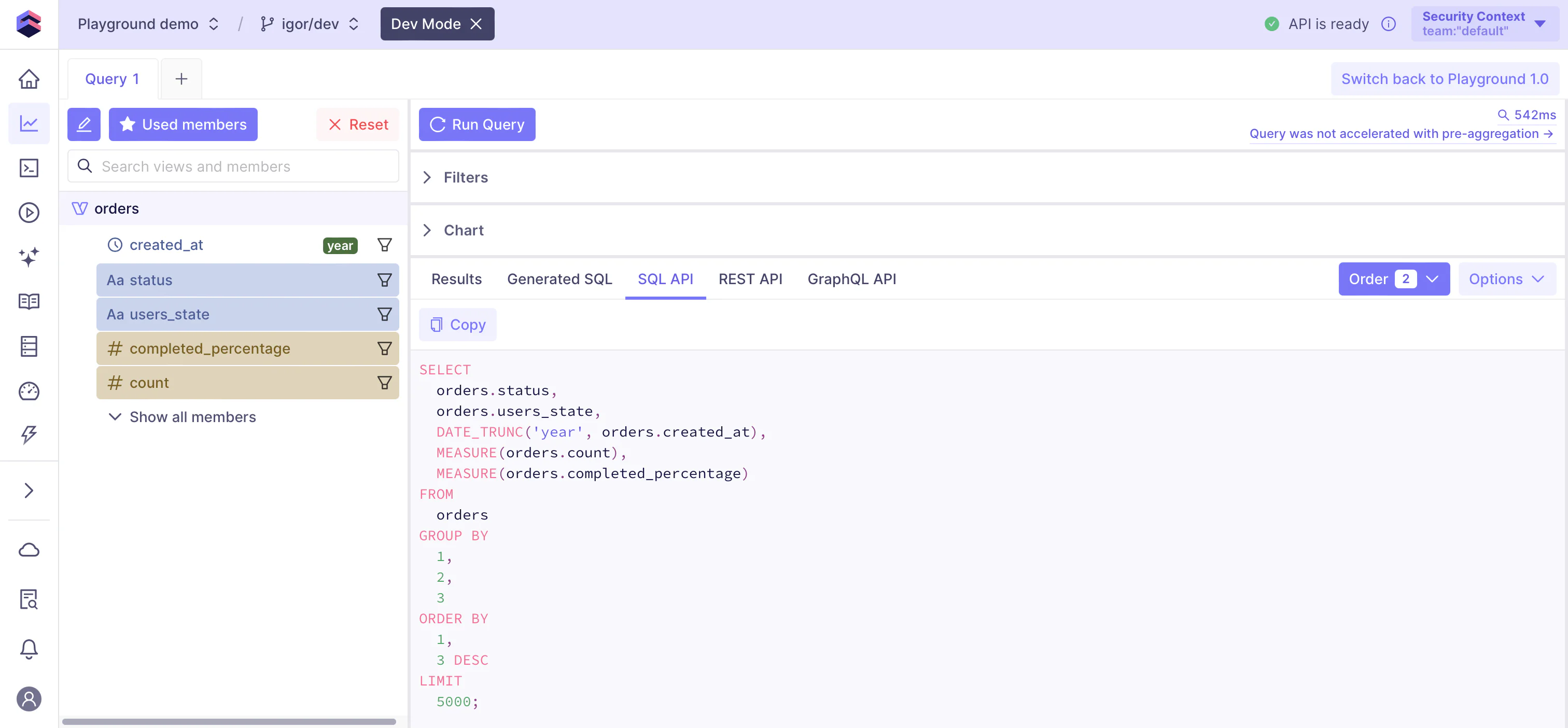Open the Order dropdown
1568x728 pixels.
1393,279
